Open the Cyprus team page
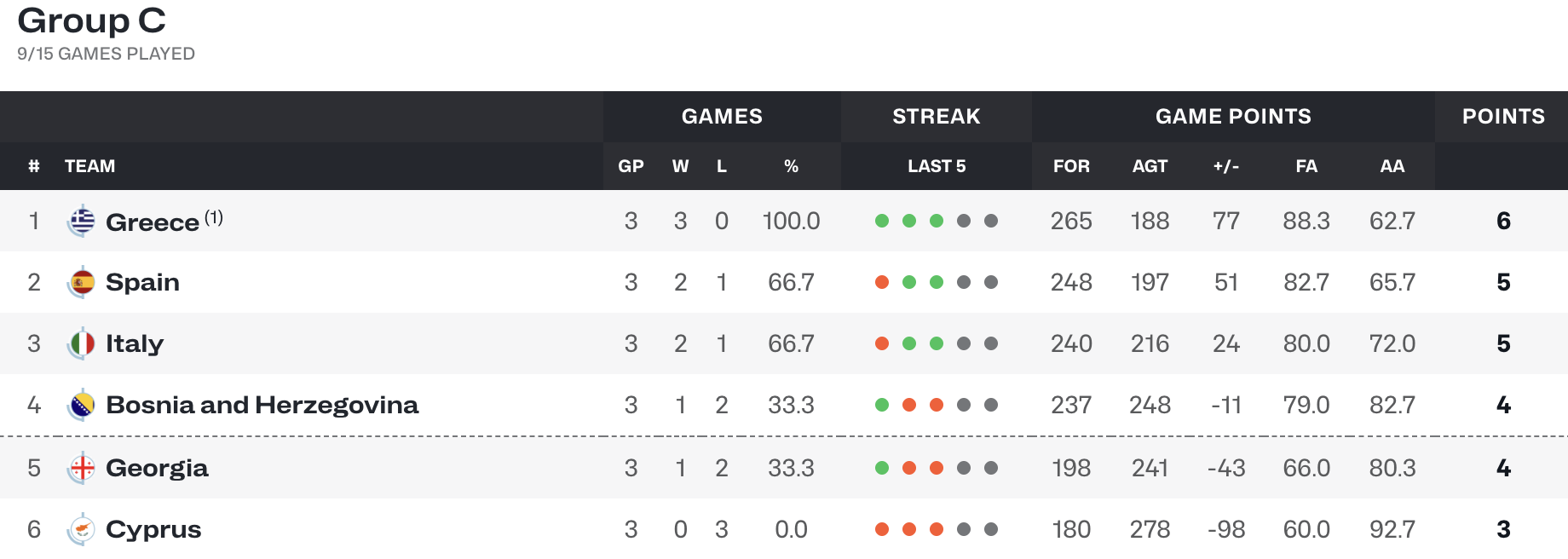The width and height of the screenshot is (1568, 559). (x=153, y=529)
